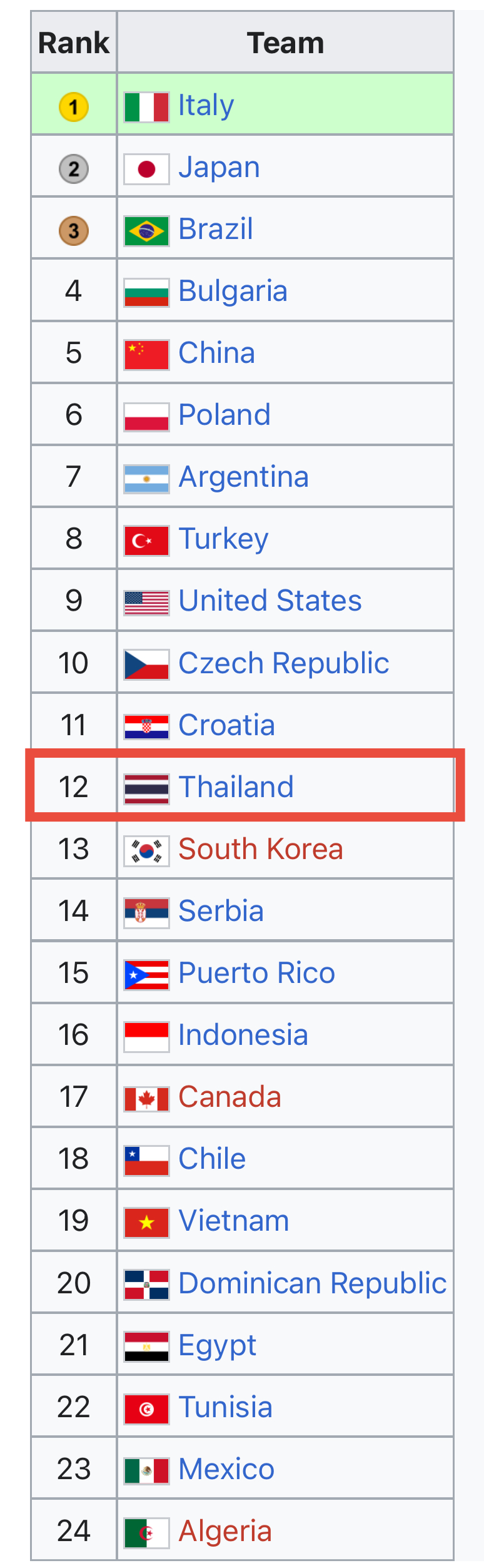Open the Puerto Rico team link
This screenshot has height=1568, width=484.
click(x=257, y=973)
